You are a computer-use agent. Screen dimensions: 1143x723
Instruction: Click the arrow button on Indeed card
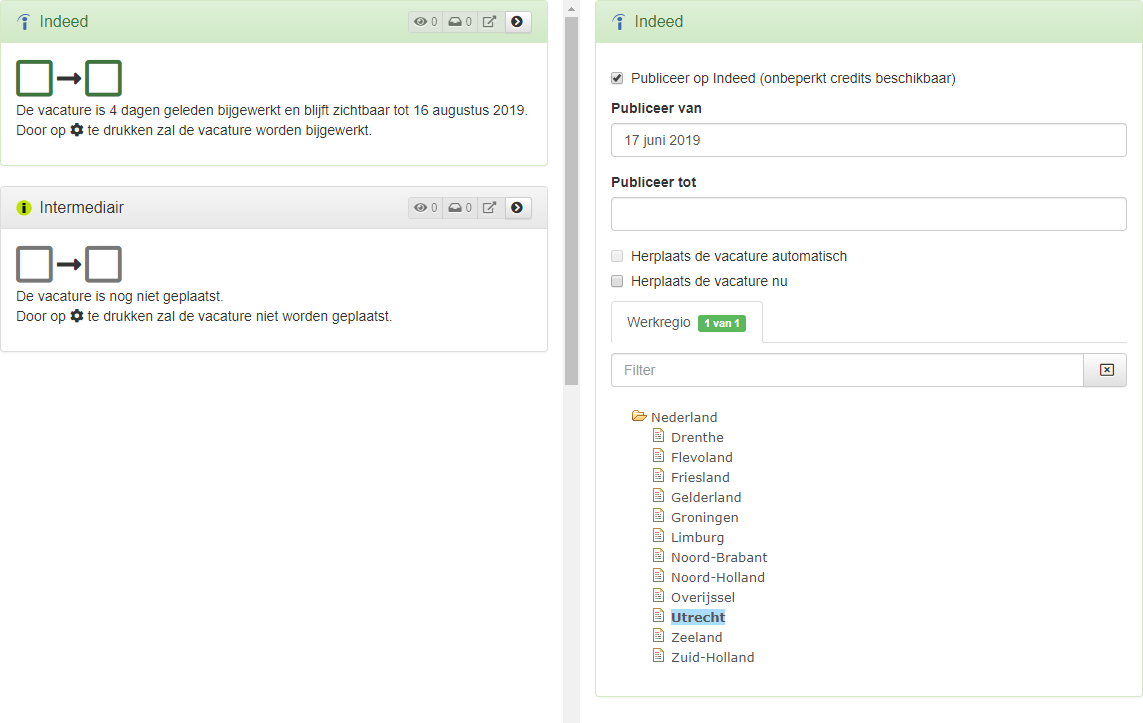(517, 22)
